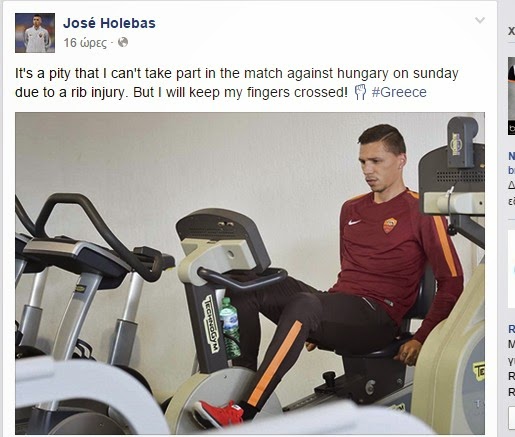The width and height of the screenshot is (515, 437).
Task: Click the Nike swoosh on the red shirt
Action: pyautogui.click(x=354, y=222)
